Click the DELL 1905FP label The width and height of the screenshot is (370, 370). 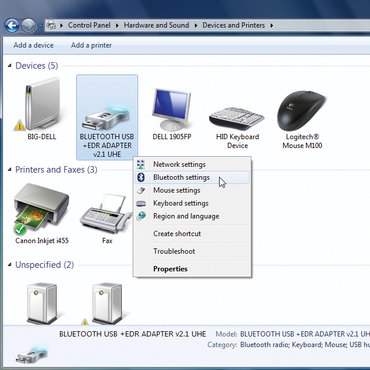(x=172, y=137)
